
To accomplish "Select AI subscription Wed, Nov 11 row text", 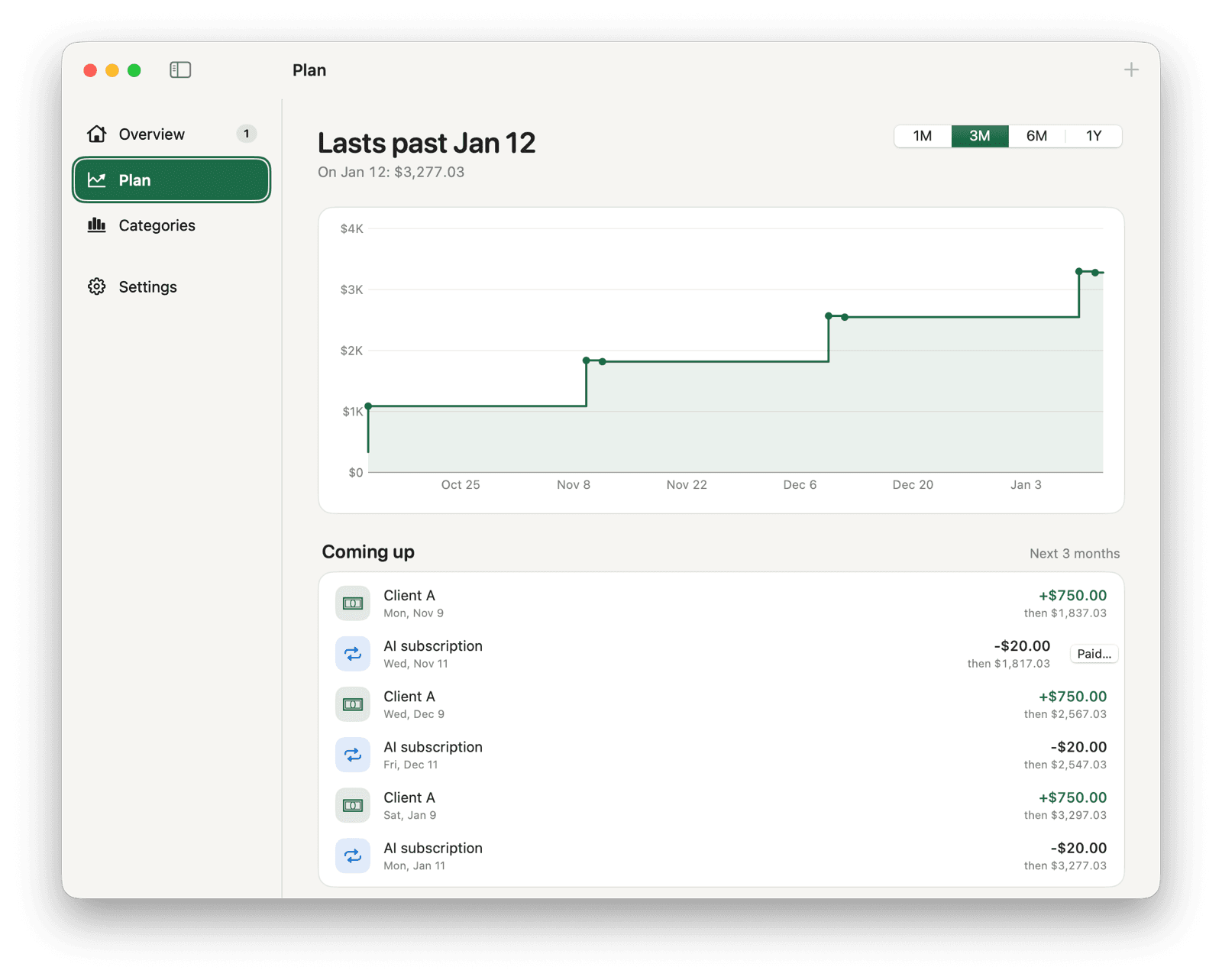I will (x=433, y=654).
